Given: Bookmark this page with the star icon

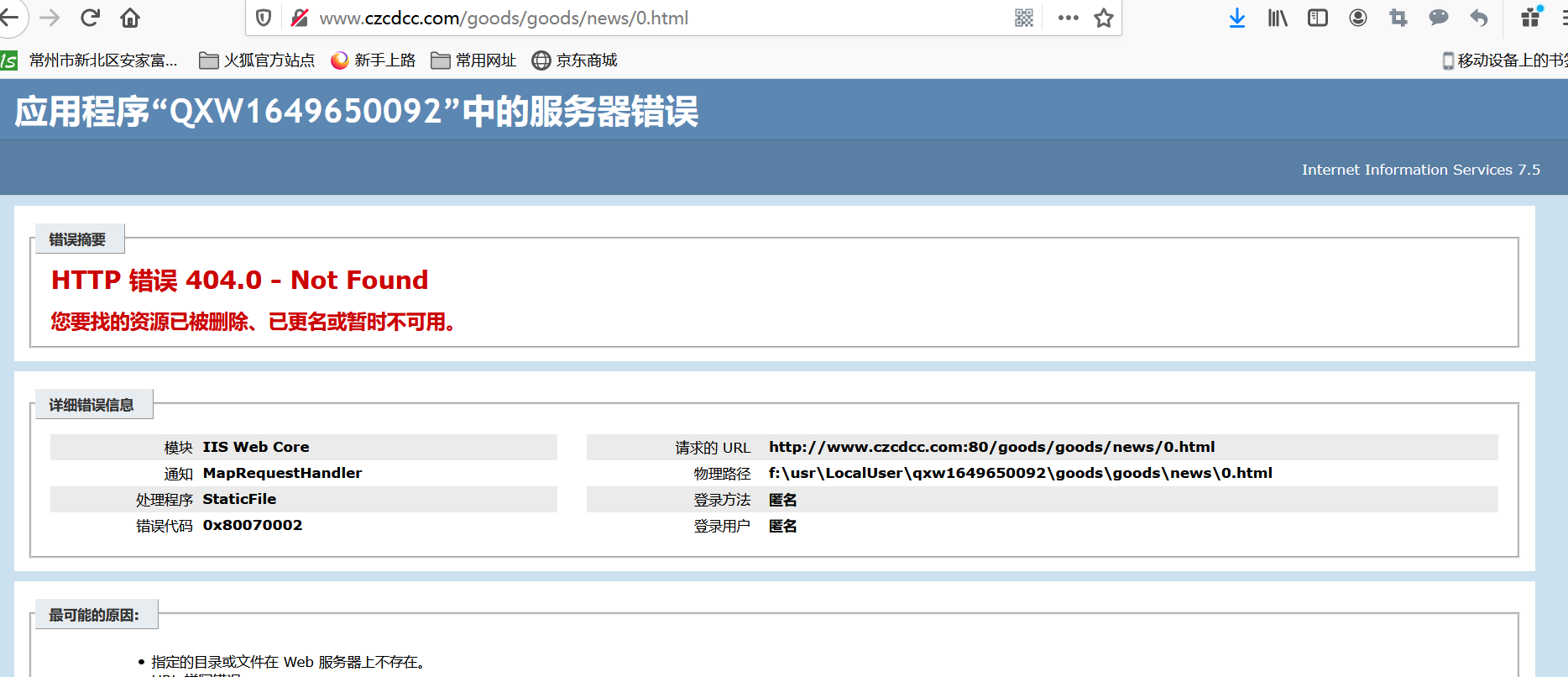Looking at the screenshot, I should point(1104,18).
